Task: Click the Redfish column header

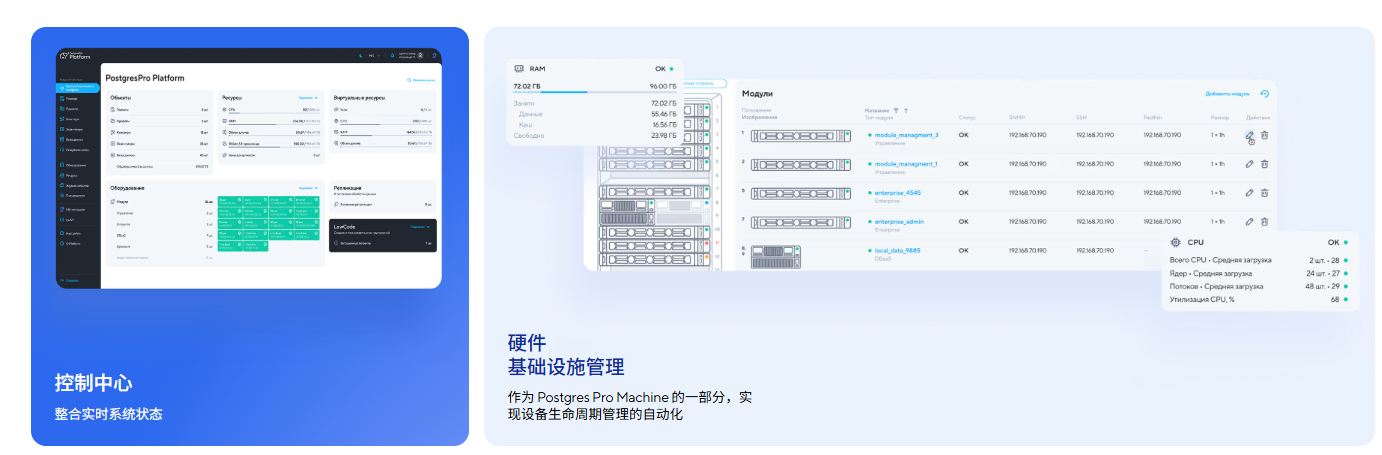Action: point(1152,118)
